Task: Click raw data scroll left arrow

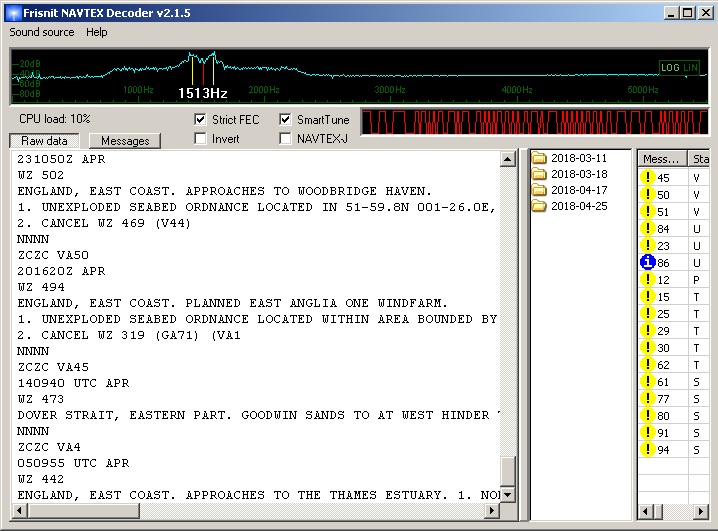Action: click(x=19, y=510)
